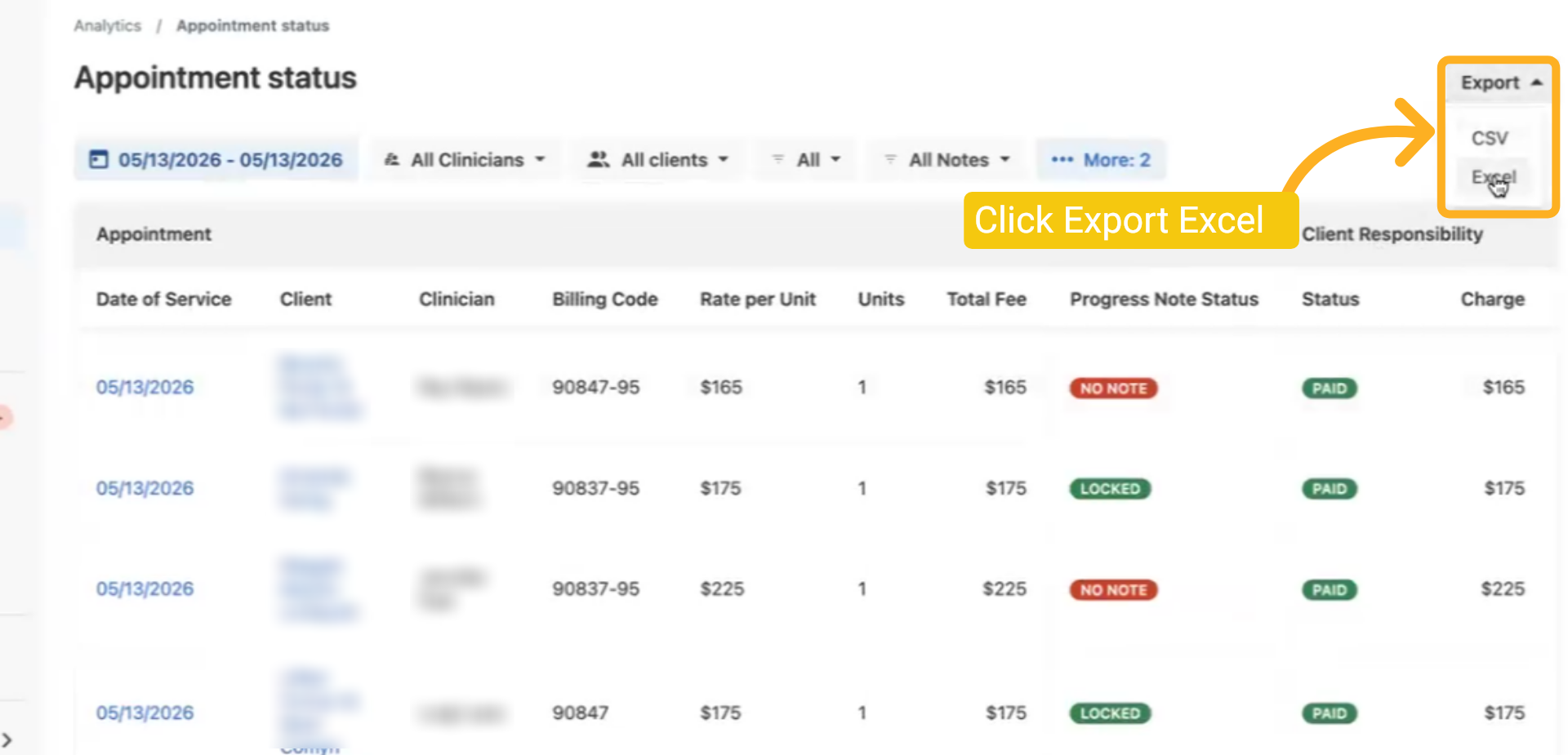Click billing code 90847
Viewport: 1568px width, 755px height.
(580, 713)
